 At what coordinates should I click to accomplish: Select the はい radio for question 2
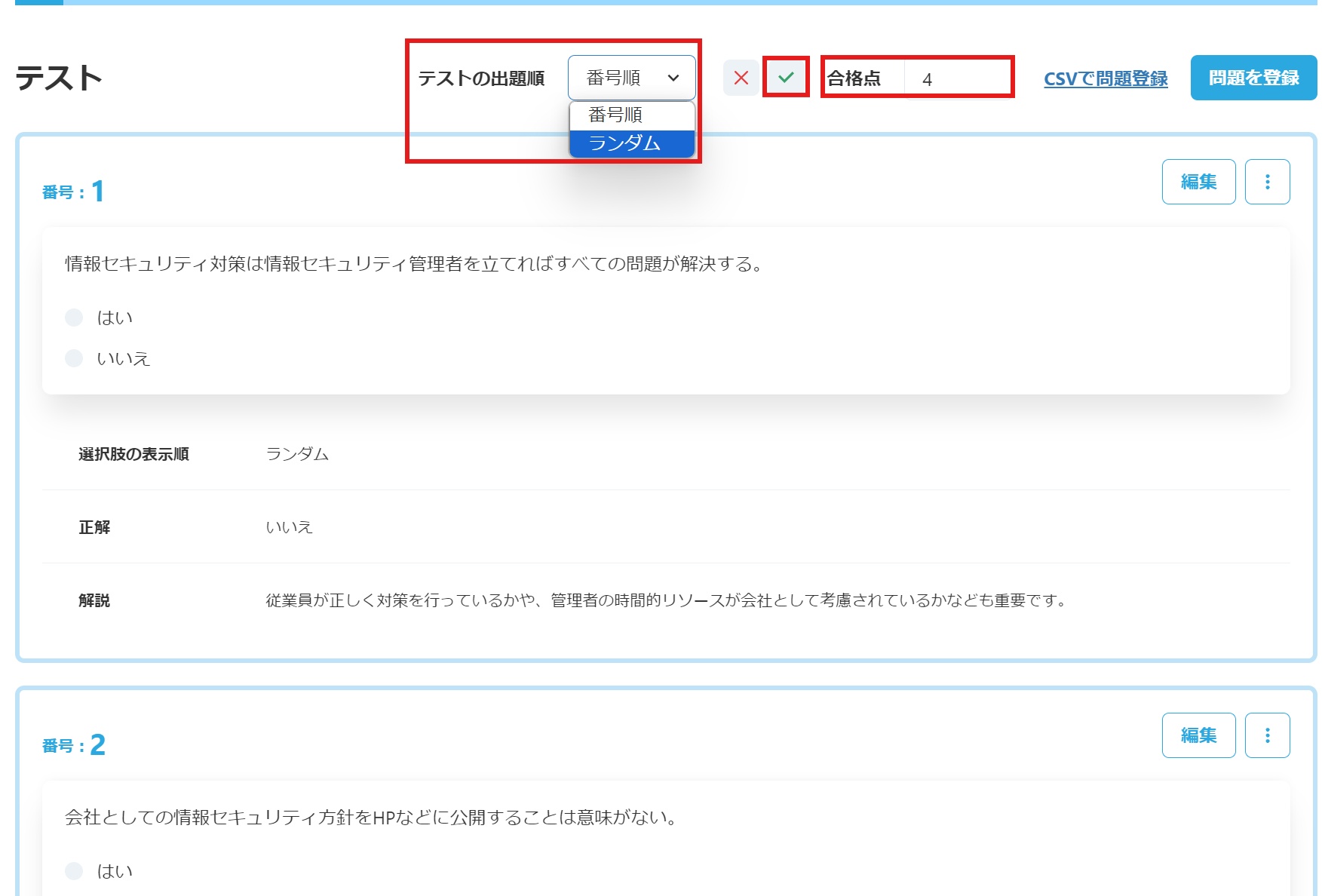tap(74, 871)
